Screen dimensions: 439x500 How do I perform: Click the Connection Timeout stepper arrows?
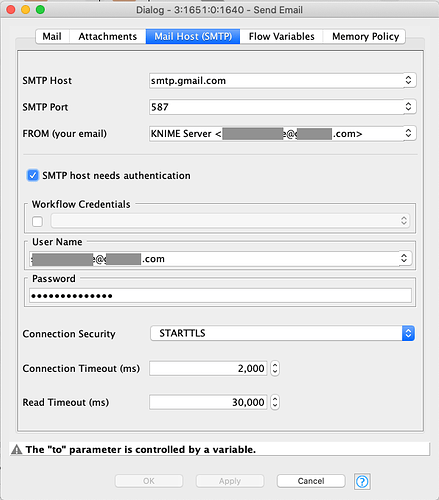tap(275, 368)
